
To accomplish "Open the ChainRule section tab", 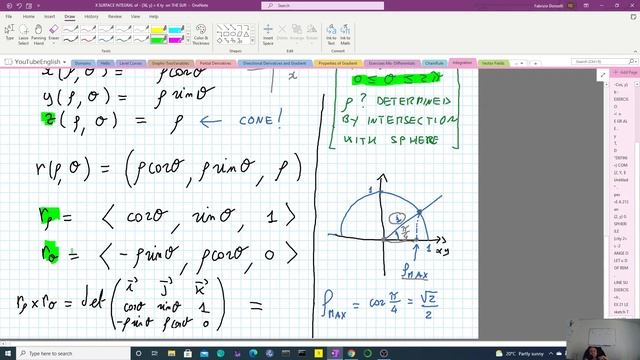I will 434,63.
